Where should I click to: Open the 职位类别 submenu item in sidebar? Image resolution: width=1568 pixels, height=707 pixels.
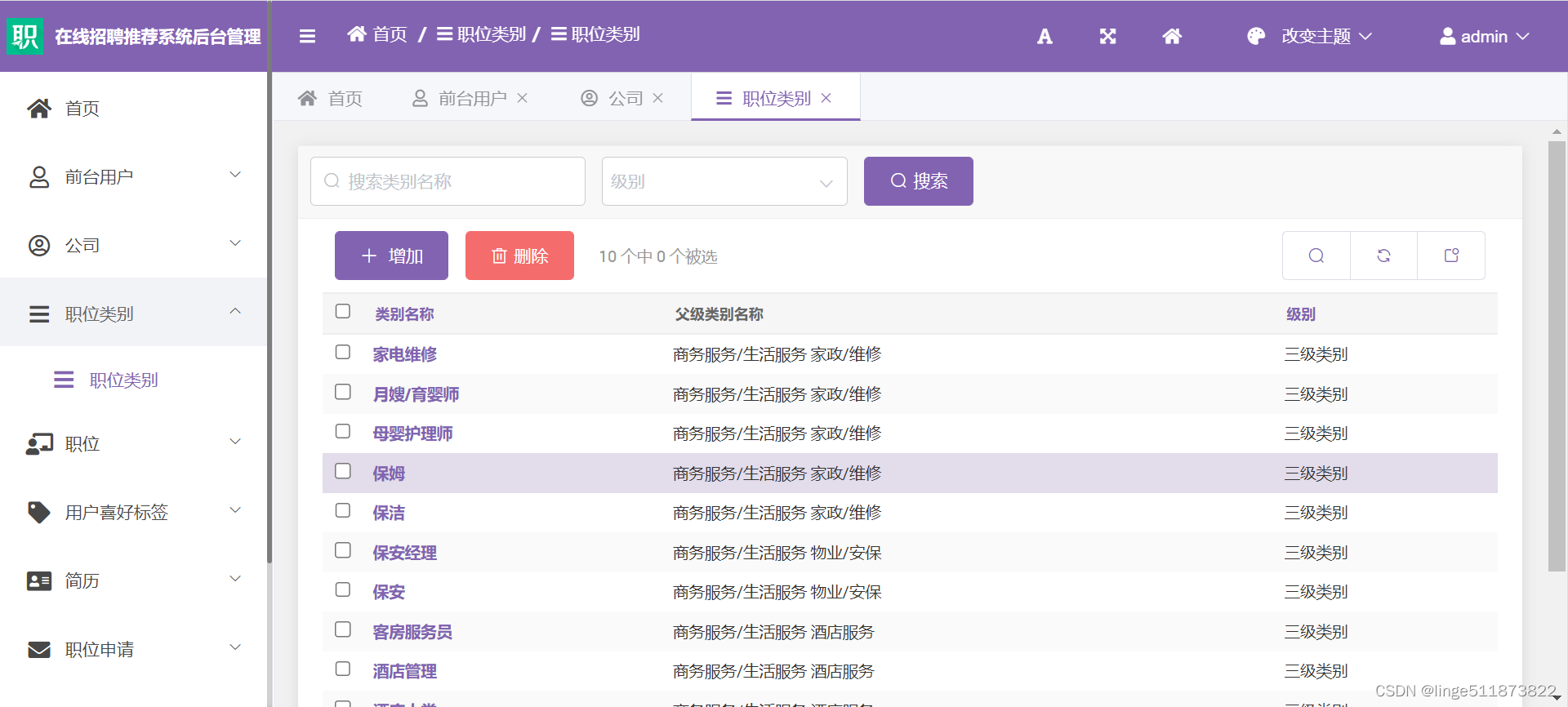(x=134, y=380)
